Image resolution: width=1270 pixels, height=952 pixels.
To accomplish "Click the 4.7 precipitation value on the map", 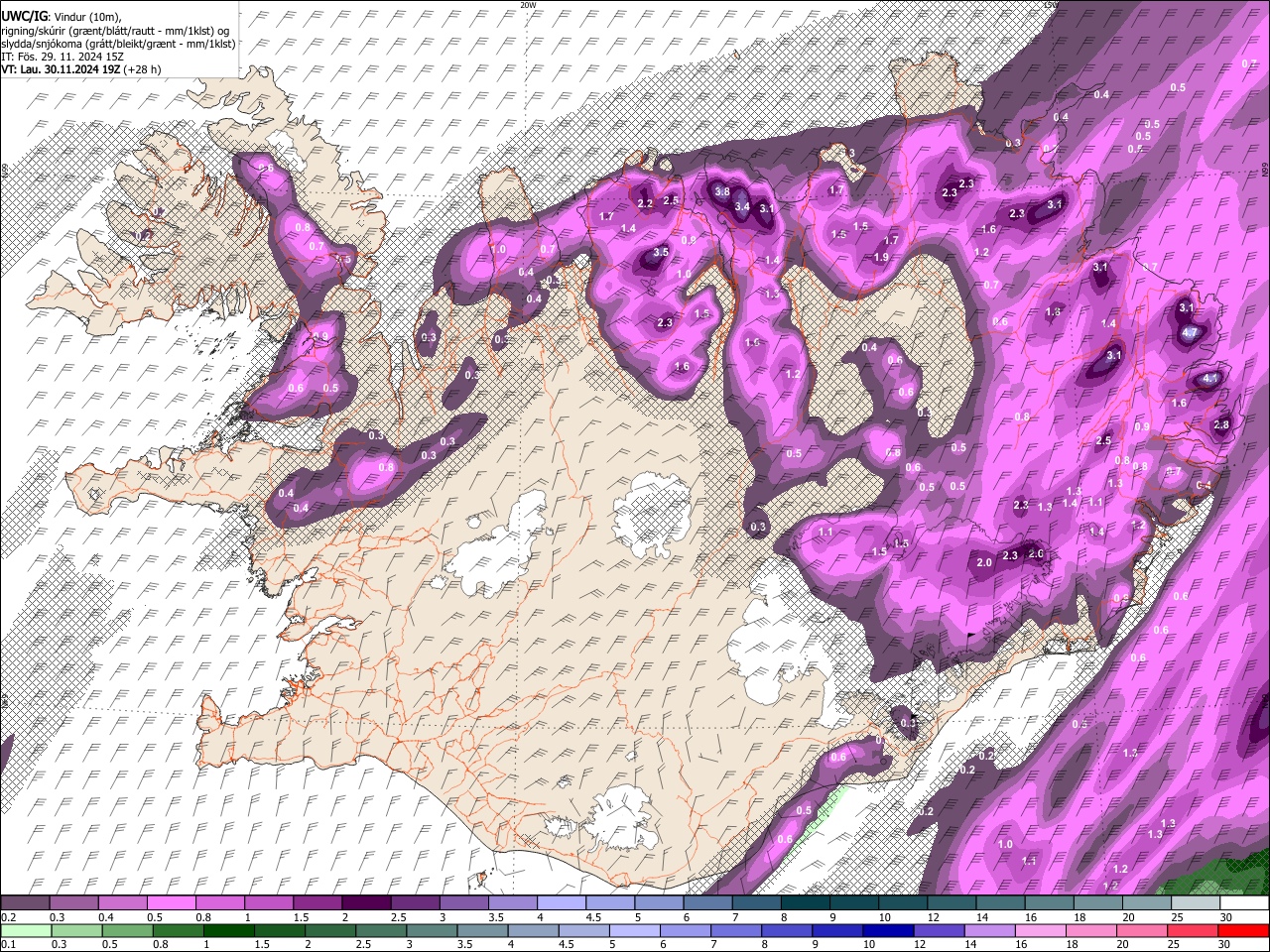I will pos(1190,333).
